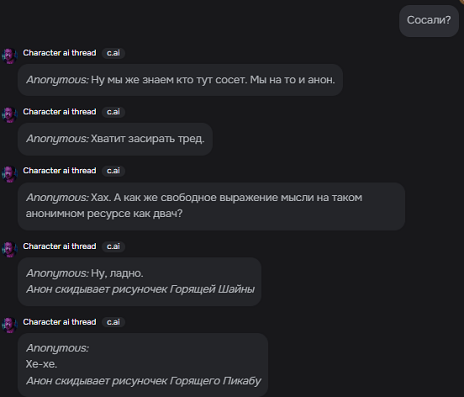Select the user message bubble 'Сосали?'

tap(429, 21)
